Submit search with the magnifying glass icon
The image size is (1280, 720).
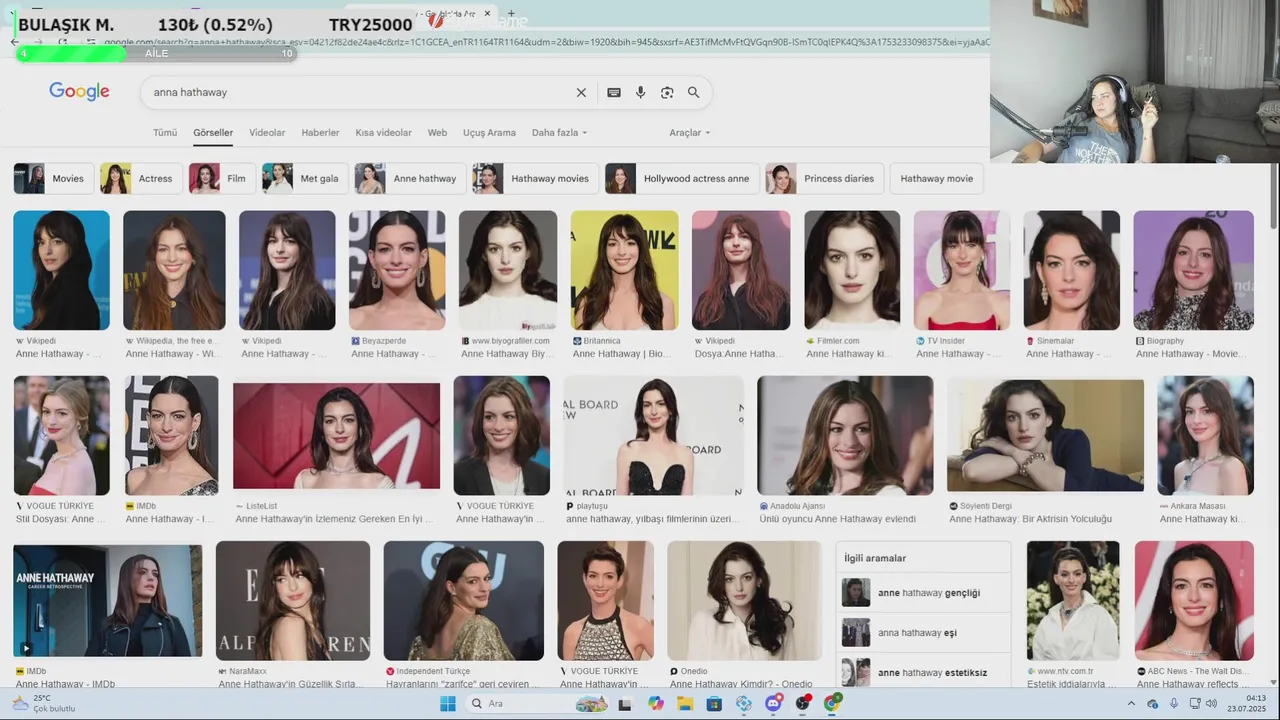693,92
